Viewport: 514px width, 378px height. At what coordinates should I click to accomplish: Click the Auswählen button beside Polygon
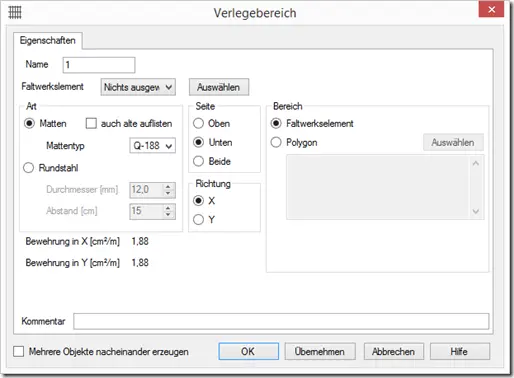(453, 142)
